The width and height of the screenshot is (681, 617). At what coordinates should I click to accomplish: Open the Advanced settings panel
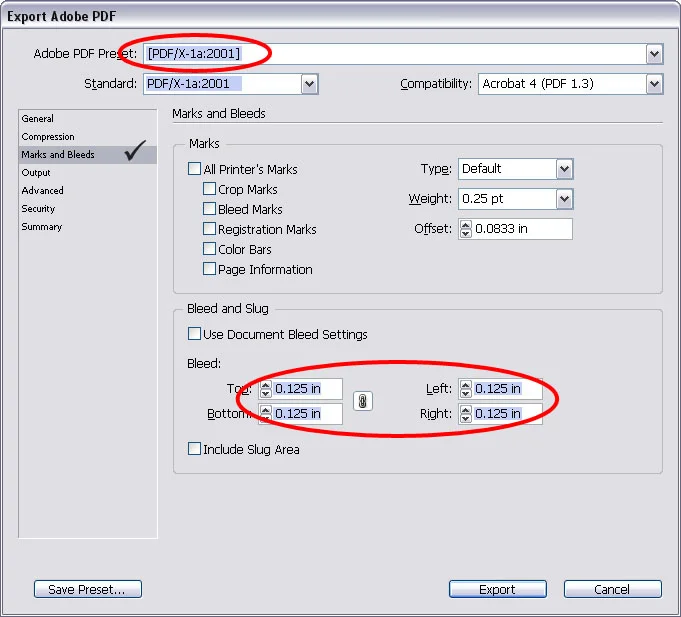coord(87,191)
